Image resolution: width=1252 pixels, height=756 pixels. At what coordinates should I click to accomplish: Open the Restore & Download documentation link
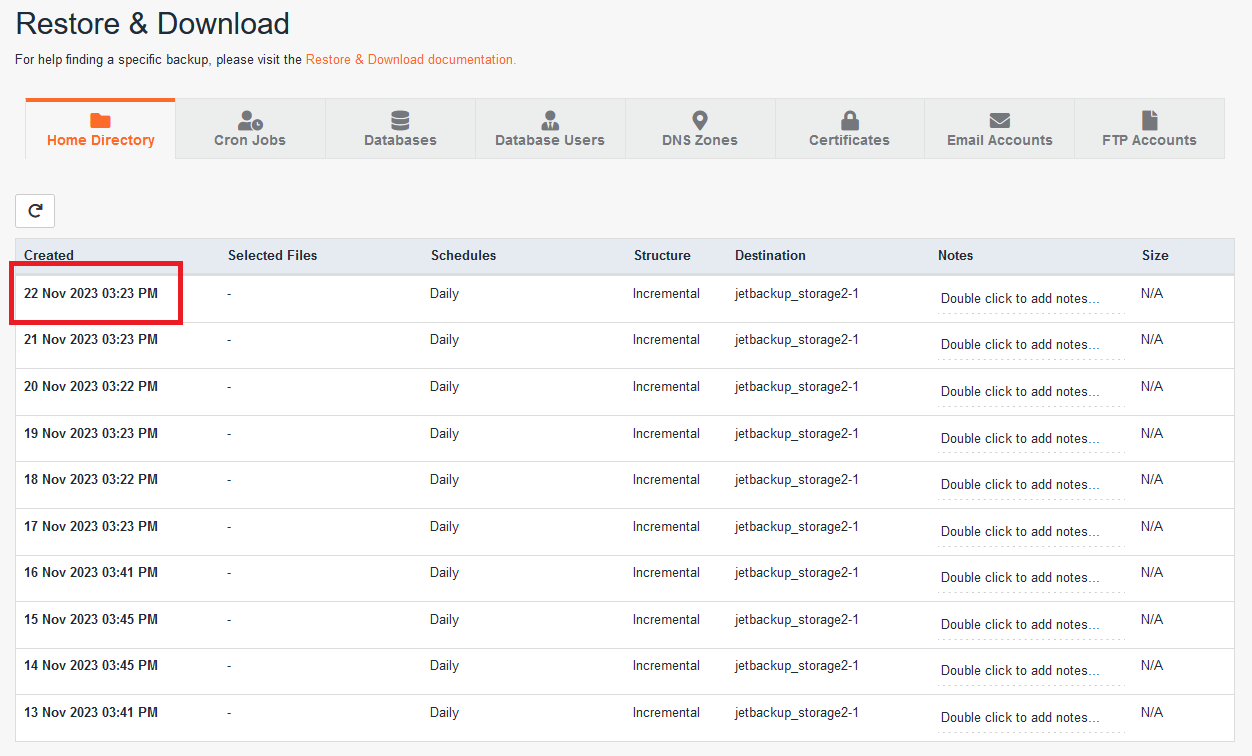[x=410, y=60]
